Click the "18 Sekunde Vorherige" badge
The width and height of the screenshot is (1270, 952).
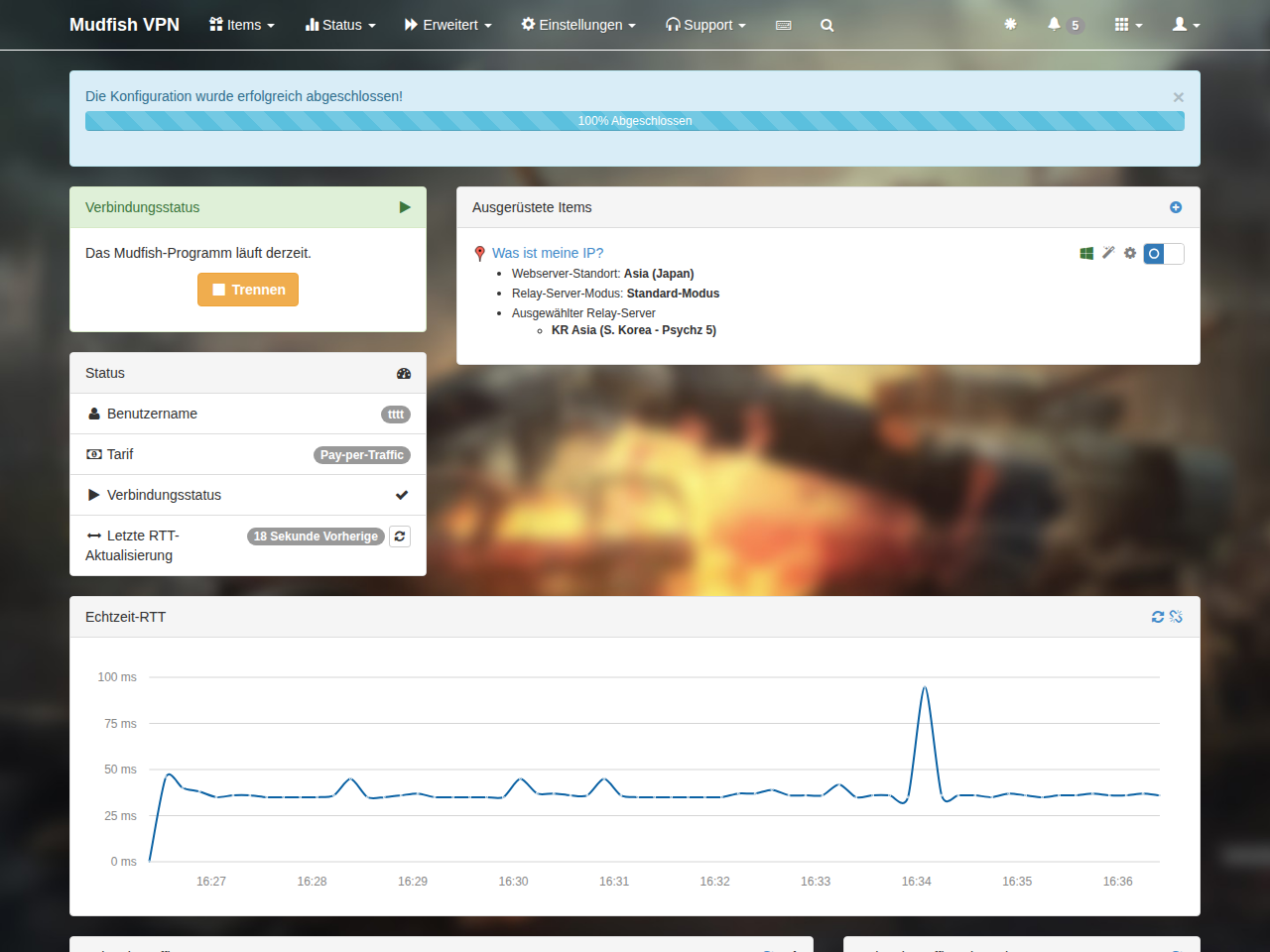tap(316, 536)
